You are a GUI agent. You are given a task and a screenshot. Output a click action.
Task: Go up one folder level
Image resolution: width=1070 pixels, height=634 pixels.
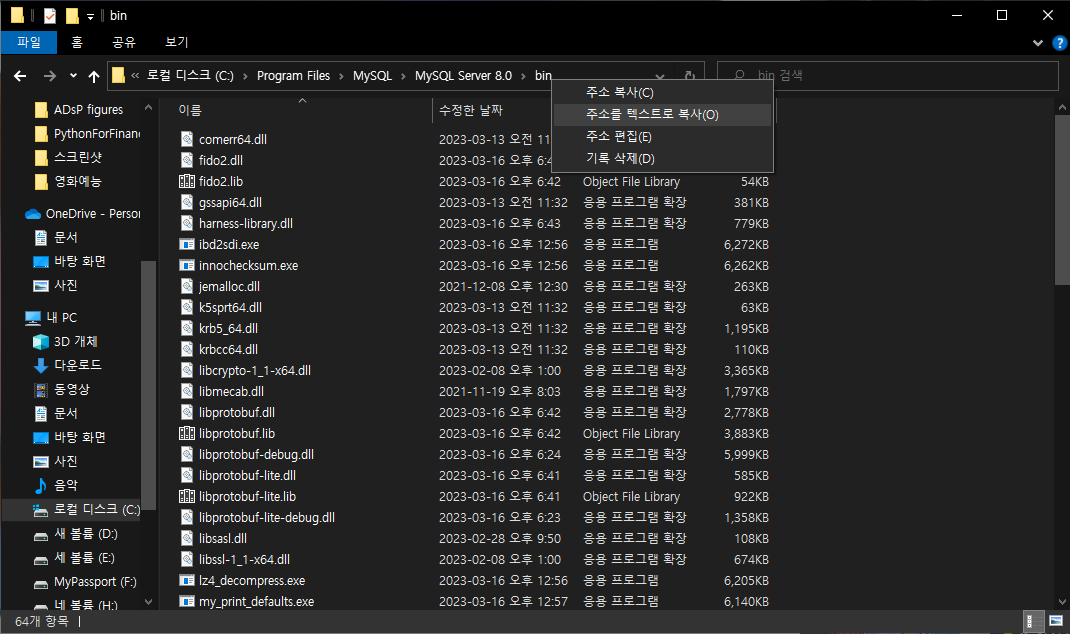[93, 76]
